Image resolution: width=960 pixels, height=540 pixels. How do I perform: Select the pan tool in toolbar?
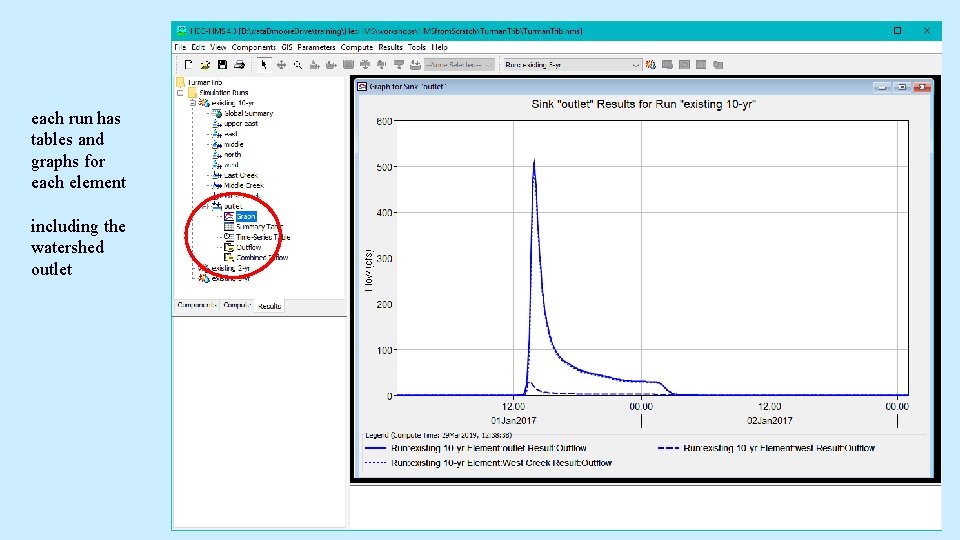click(281, 64)
